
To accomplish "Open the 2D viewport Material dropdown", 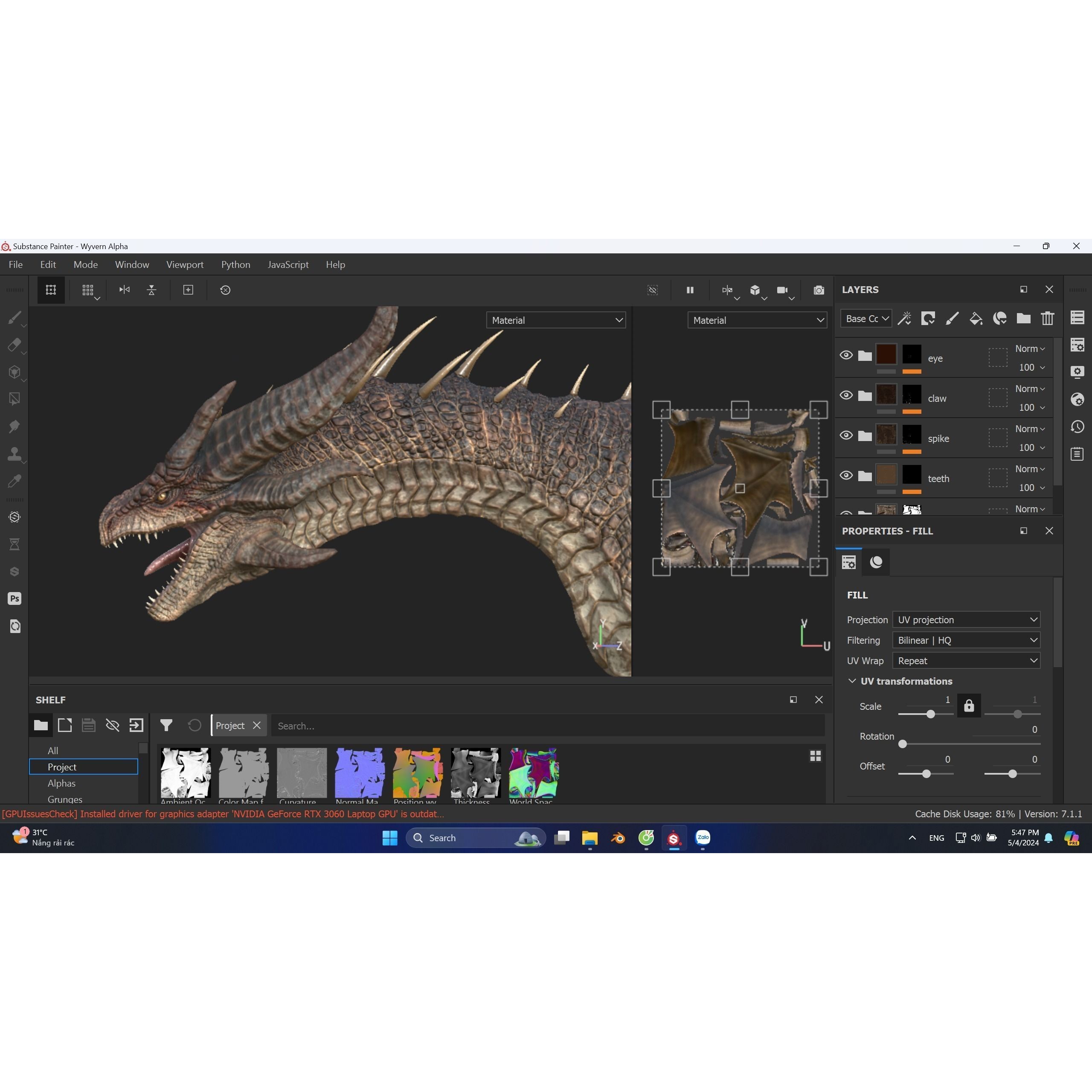I will (x=757, y=320).
